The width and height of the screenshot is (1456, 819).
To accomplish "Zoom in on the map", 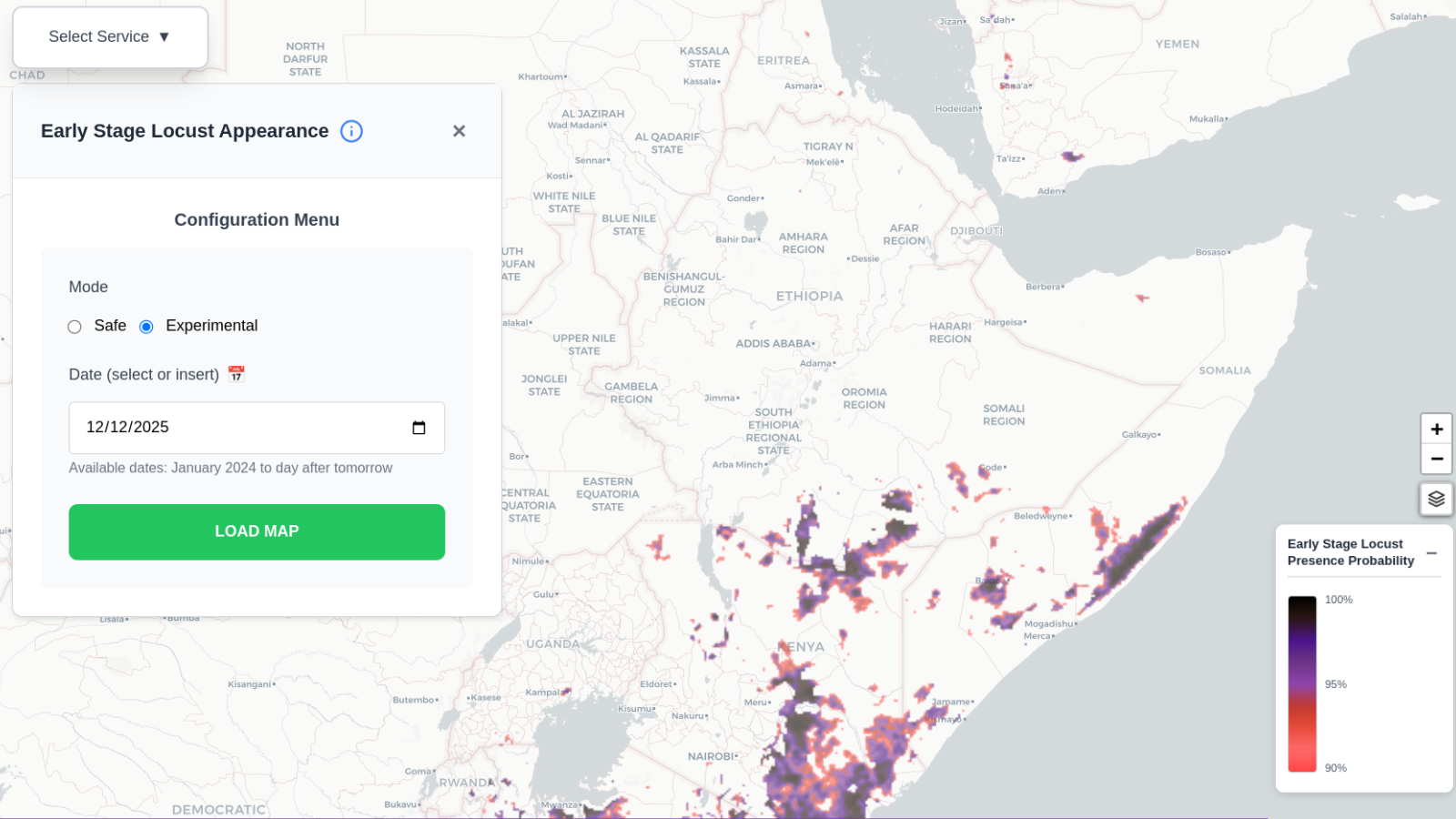I will (1436, 429).
